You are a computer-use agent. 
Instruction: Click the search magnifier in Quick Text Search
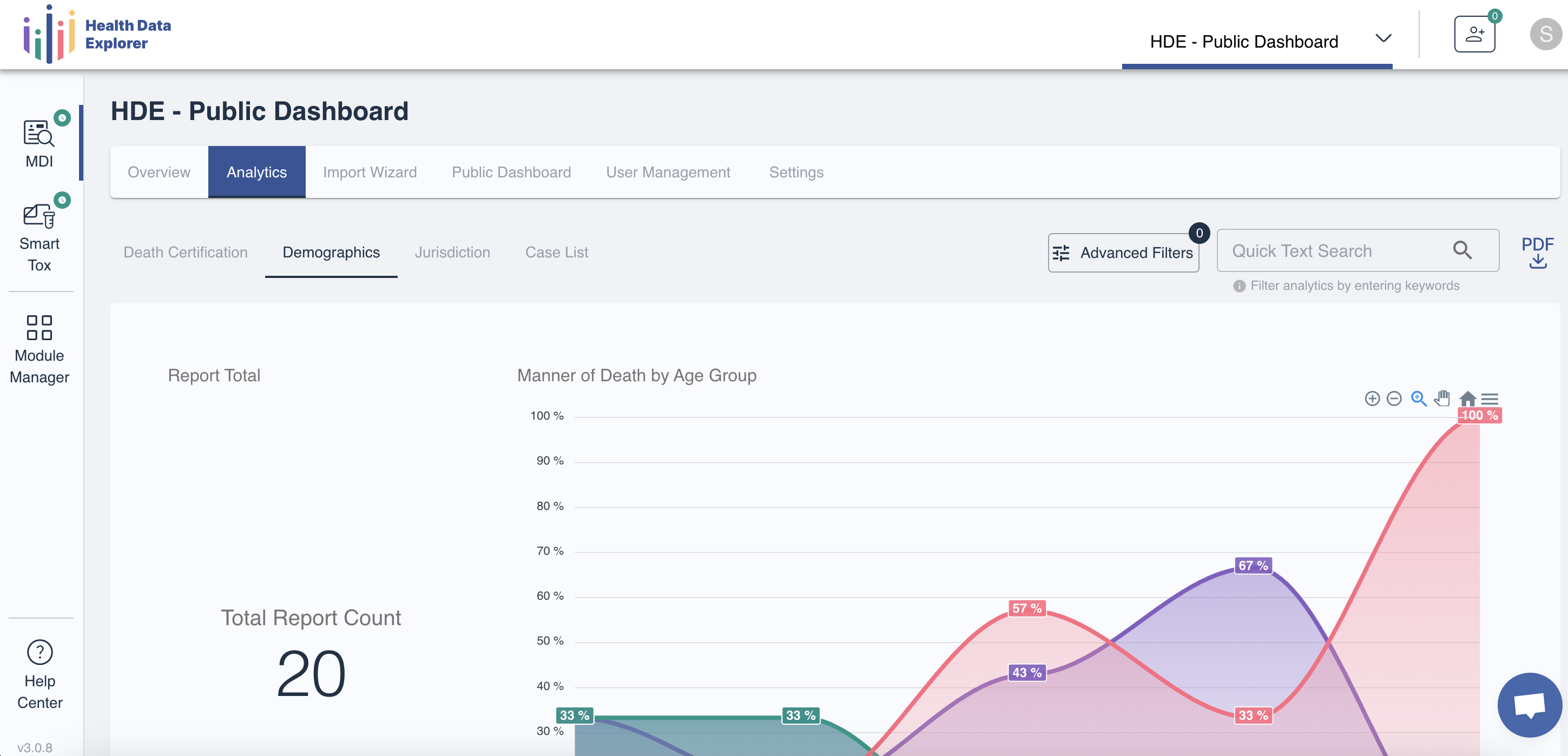[x=1462, y=250]
